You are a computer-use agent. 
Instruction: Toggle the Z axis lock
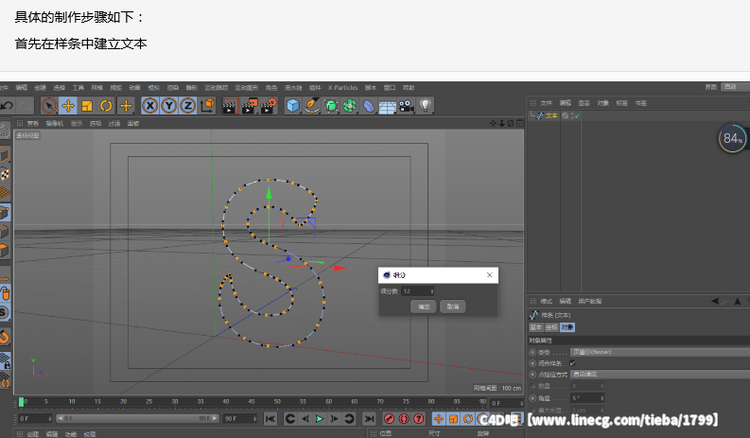(x=186, y=105)
